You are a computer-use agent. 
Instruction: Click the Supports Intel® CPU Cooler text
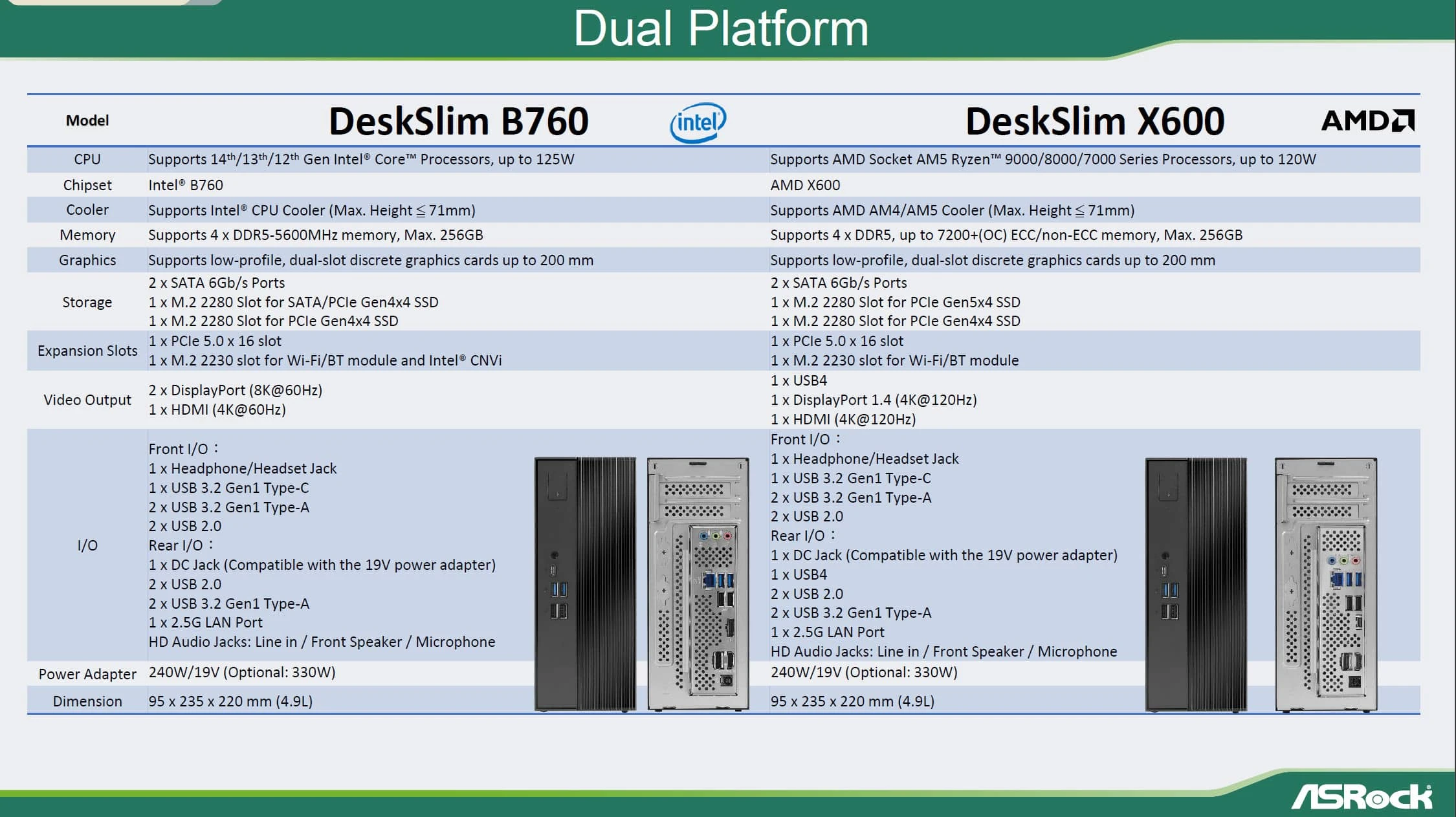tap(312, 210)
